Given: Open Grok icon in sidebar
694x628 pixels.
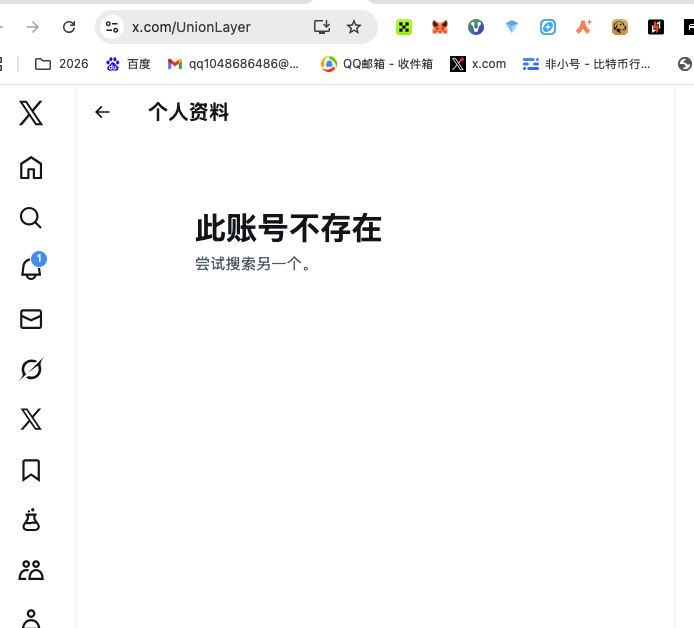Looking at the screenshot, I should pyautogui.click(x=31, y=369).
